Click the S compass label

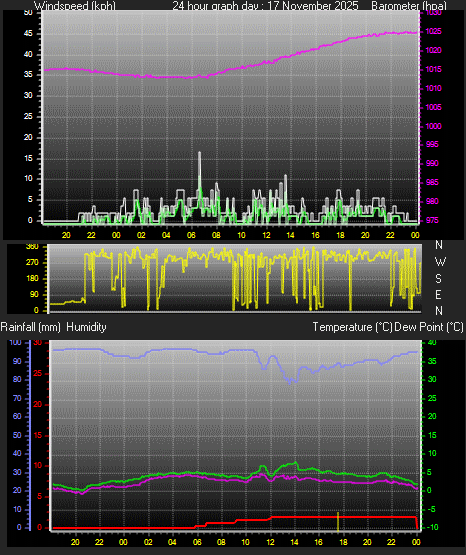438,279
